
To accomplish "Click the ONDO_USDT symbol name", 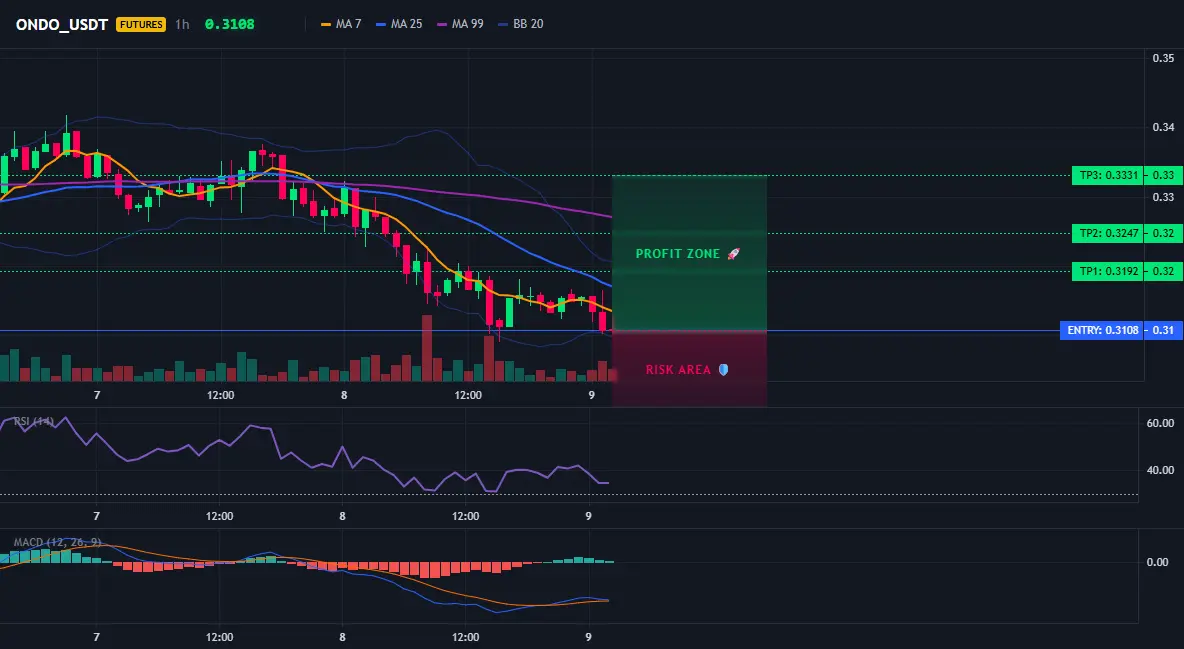I will coord(62,24).
